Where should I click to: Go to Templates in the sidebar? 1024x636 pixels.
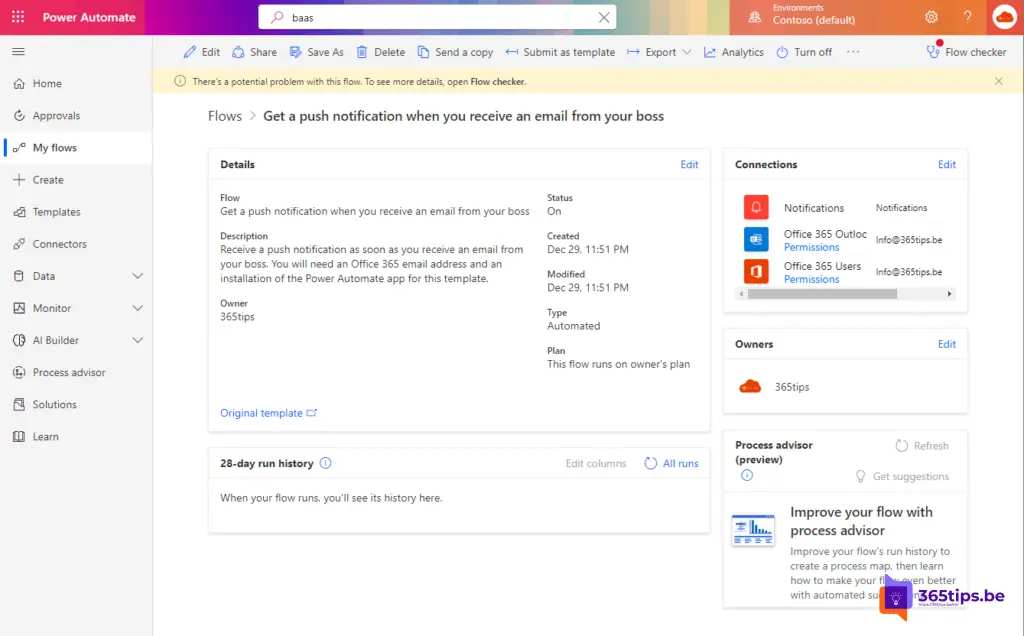point(56,212)
